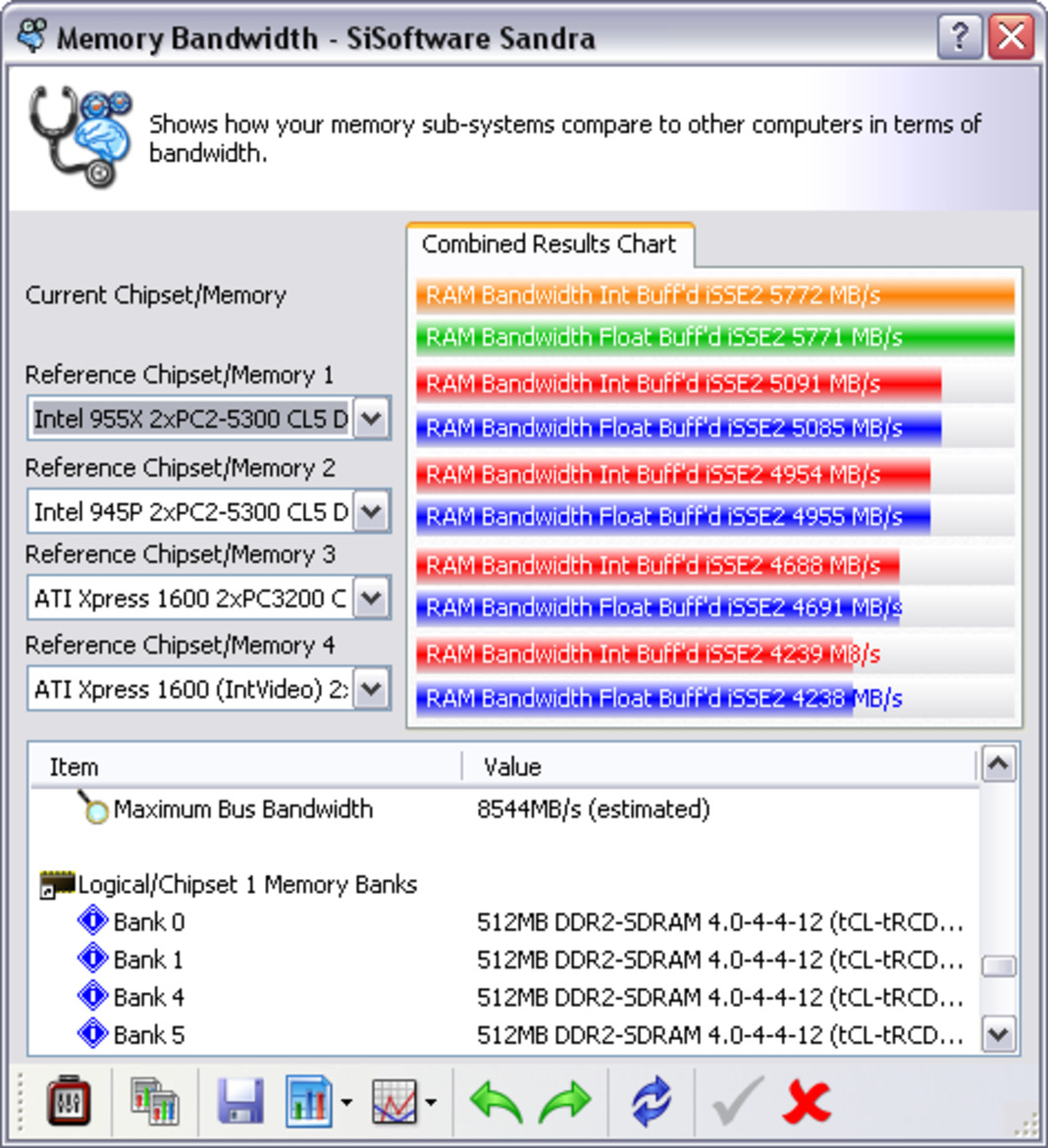
Task: Click Bank 5's 512MB DDR2-SDRAM value
Action: click(x=720, y=1034)
